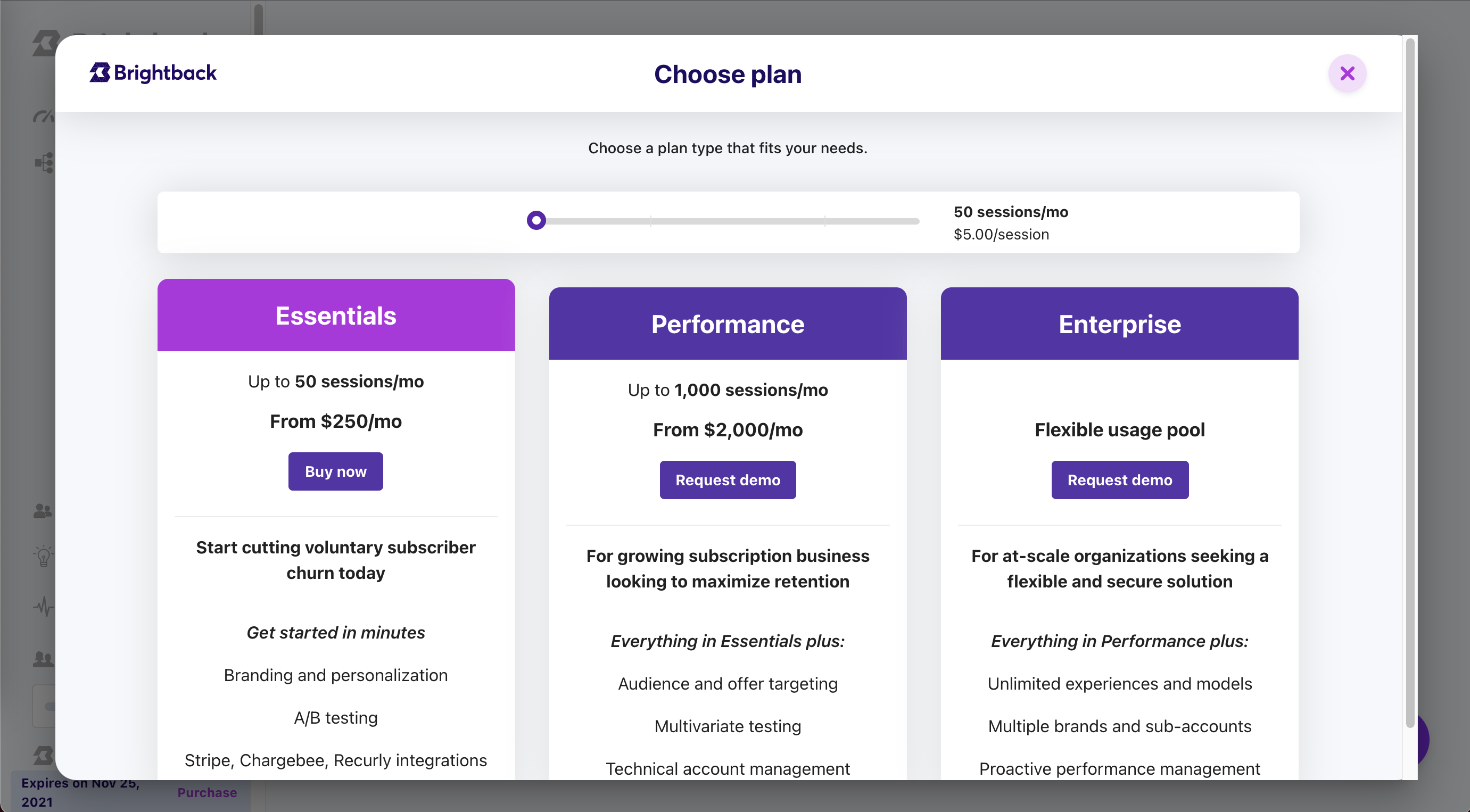Viewport: 1470px width, 812px height.
Task: Select the Essentials plan header
Action: [x=335, y=316]
